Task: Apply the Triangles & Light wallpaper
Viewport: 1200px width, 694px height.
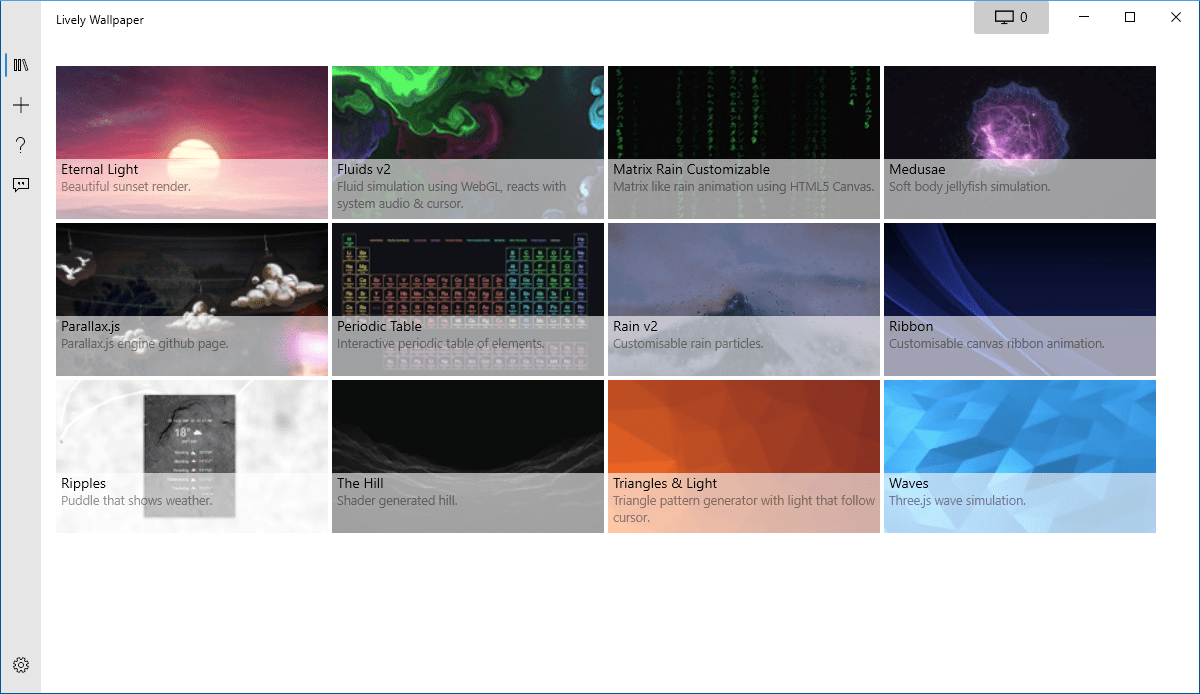Action: click(744, 456)
